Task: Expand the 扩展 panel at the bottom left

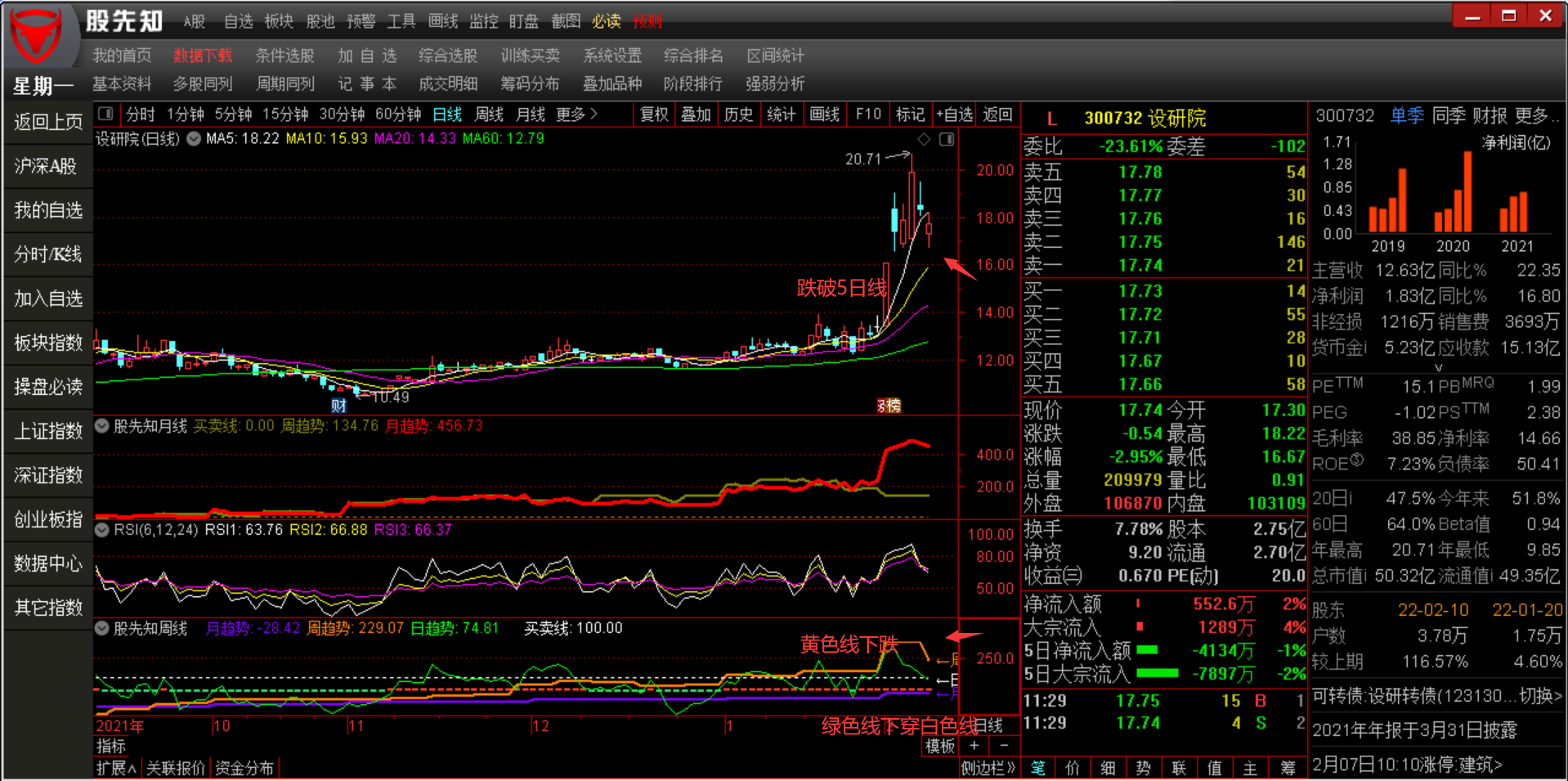Action: click(116, 768)
